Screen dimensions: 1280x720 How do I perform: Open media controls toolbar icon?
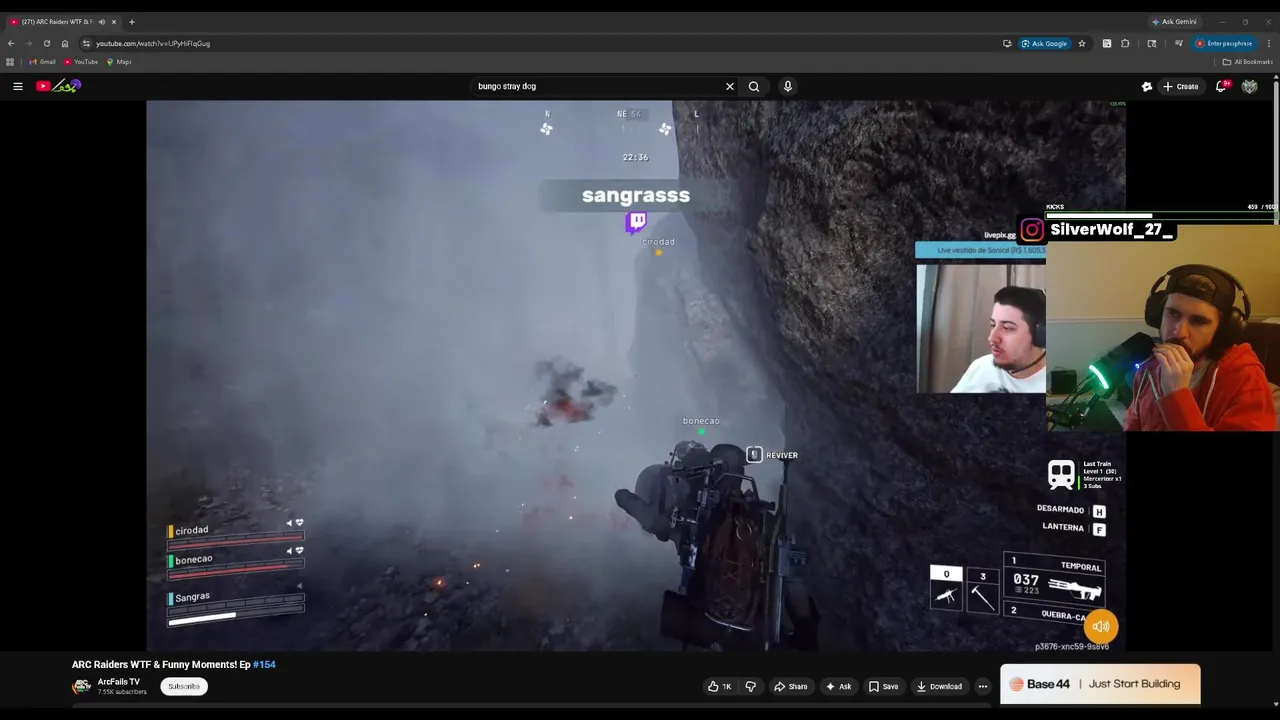[1179, 43]
